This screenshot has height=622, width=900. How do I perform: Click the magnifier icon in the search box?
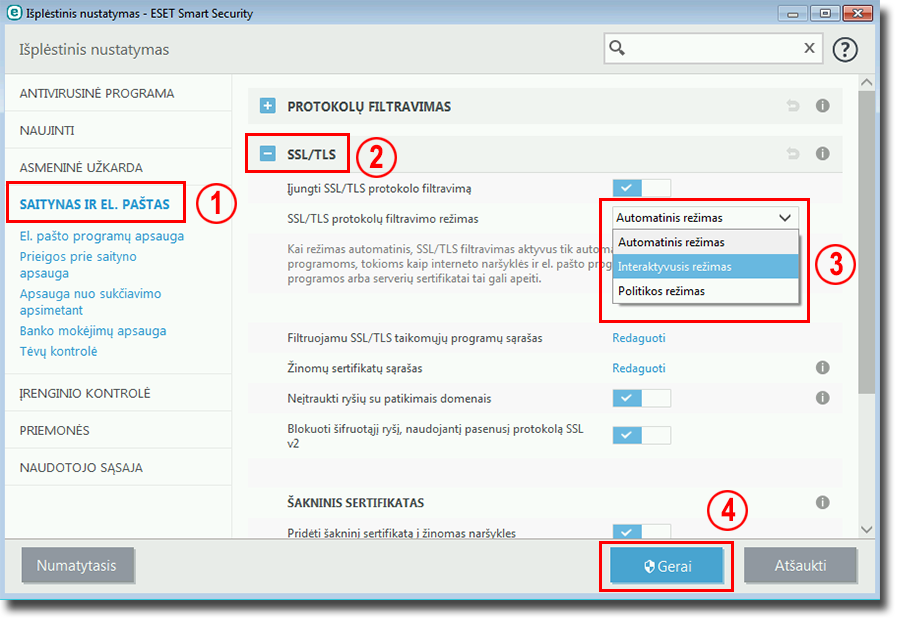click(x=617, y=48)
